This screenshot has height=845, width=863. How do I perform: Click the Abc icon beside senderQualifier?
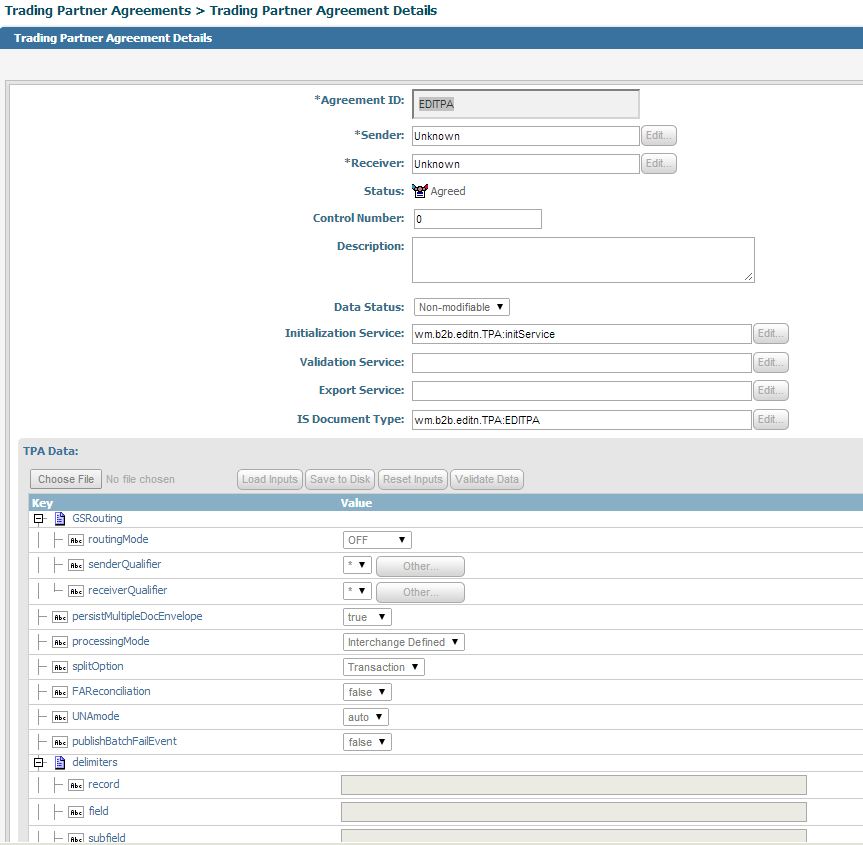tap(76, 565)
